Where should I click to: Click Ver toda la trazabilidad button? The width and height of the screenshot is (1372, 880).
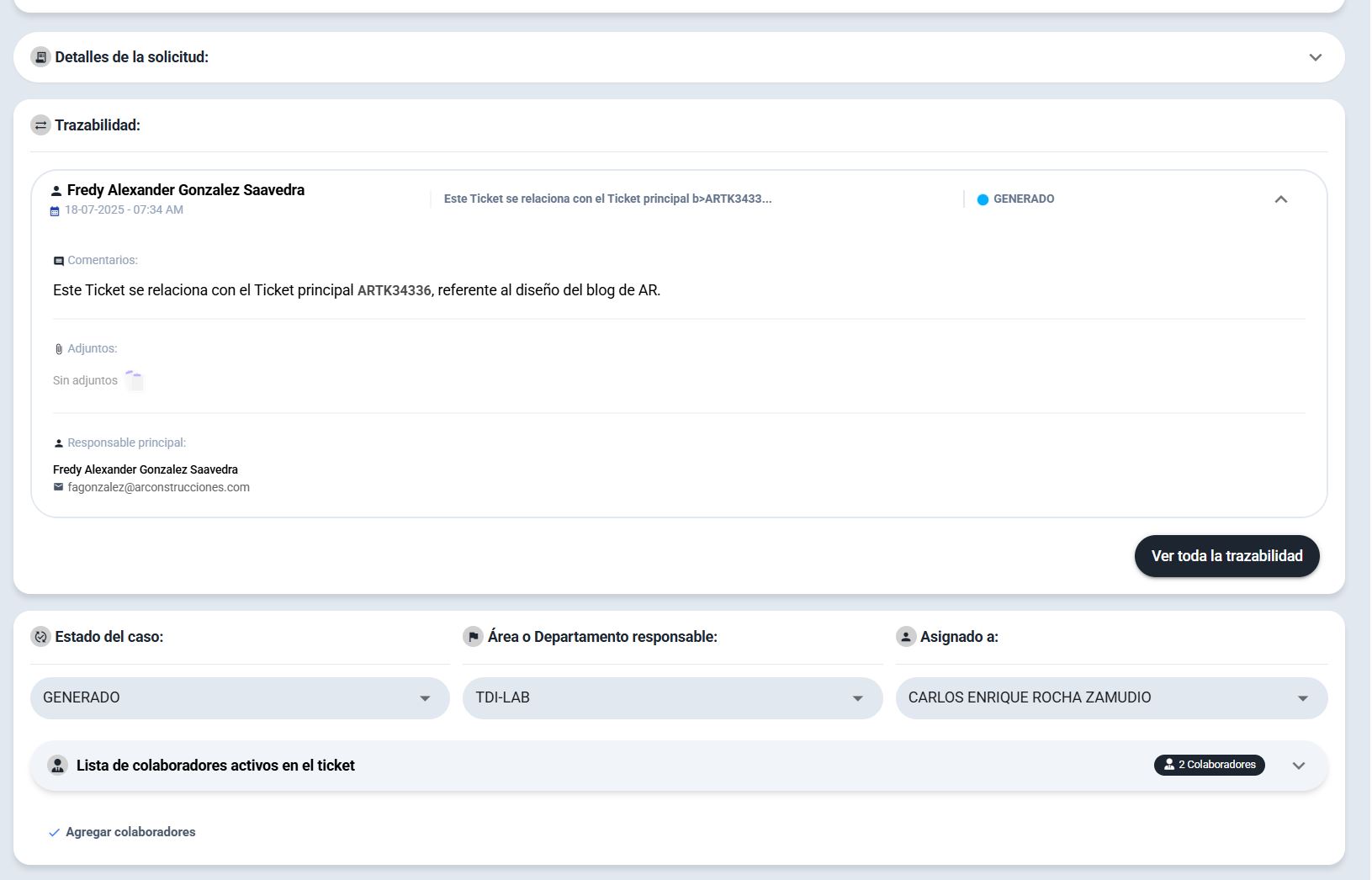(x=1226, y=556)
